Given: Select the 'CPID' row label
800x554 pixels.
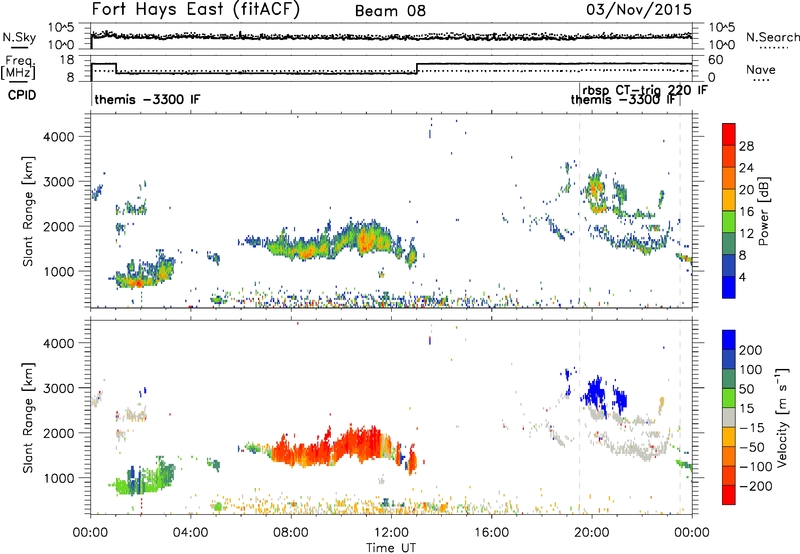Looking at the screenshot, I should pos(22,95).
